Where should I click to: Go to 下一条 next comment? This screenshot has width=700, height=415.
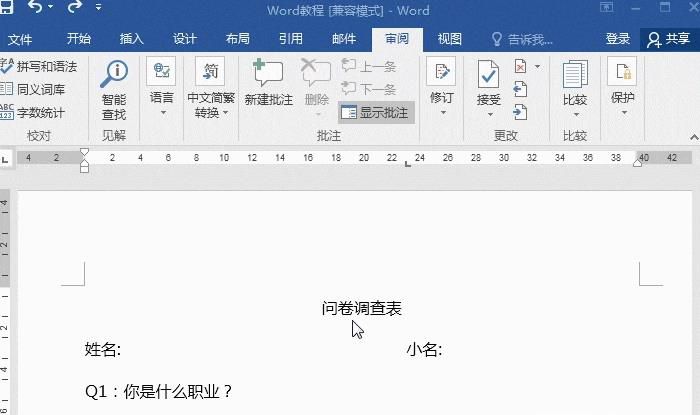369,89
